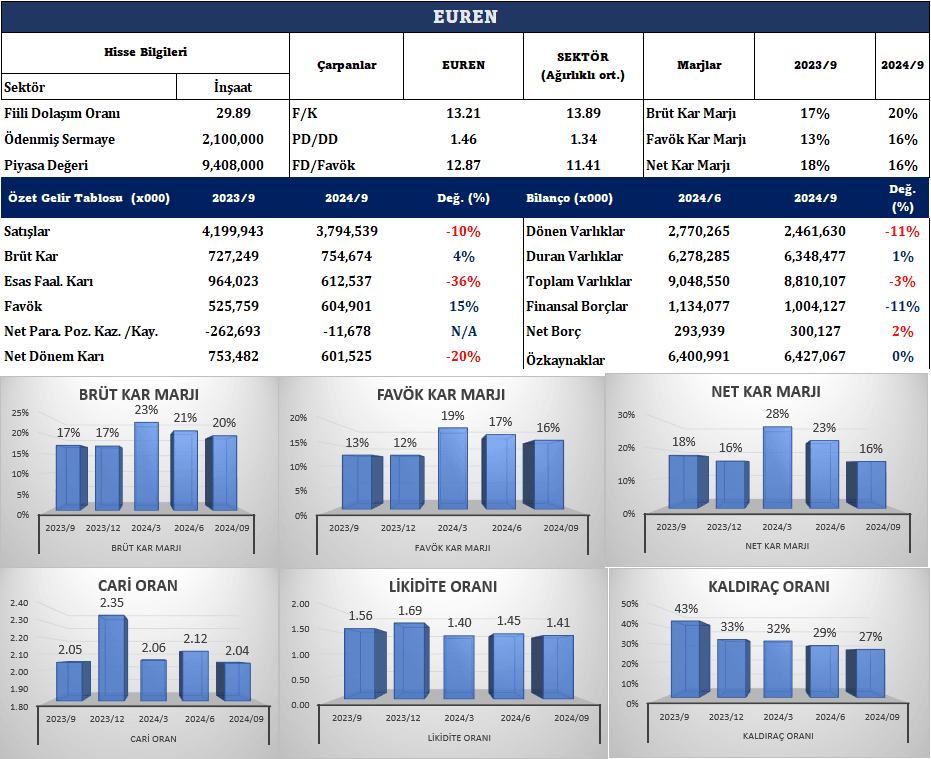The height and width of the screenshot is (759, 931).
Task: Click the 2.35 bar in Cari Oran chart
Action: [112, 658]
